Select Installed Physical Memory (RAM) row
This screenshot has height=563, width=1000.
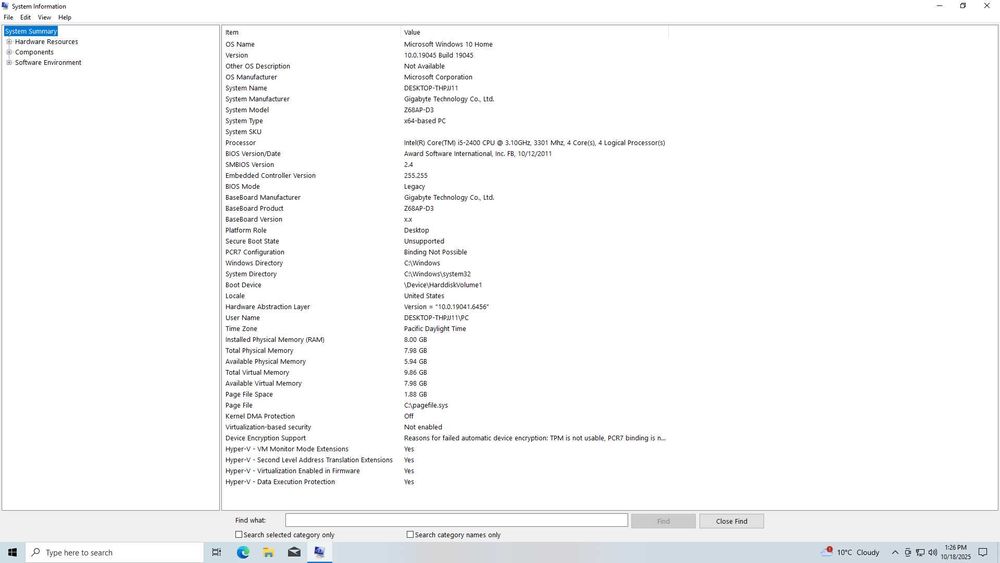point(445,339)
